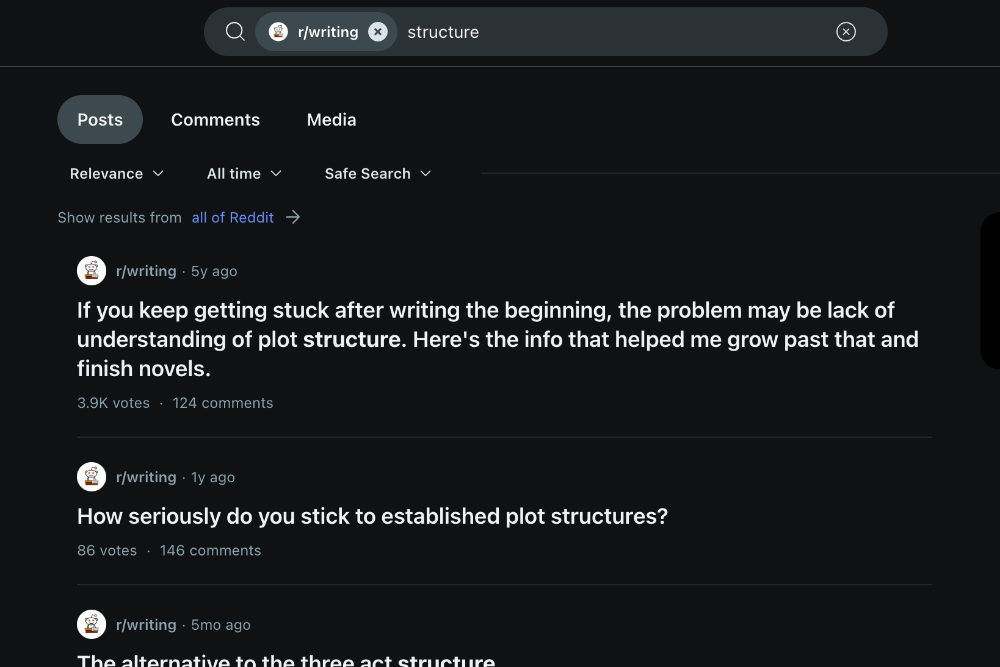The image size is (1000, 667).
Task: Open the All time filter dropdown
Action: [244, 174]
